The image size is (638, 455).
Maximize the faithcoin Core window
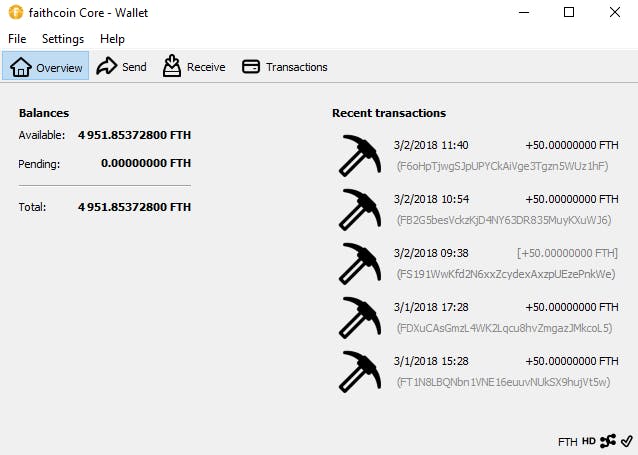point(569,12)
